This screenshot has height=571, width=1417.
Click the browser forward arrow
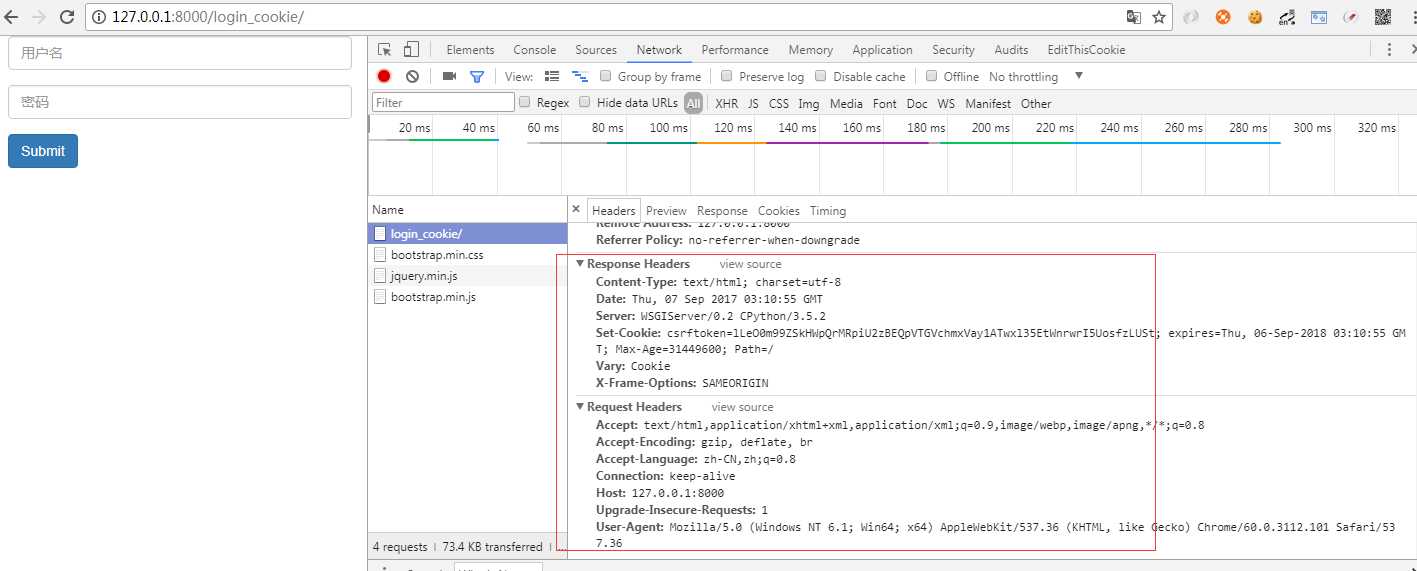coord(39,17)
